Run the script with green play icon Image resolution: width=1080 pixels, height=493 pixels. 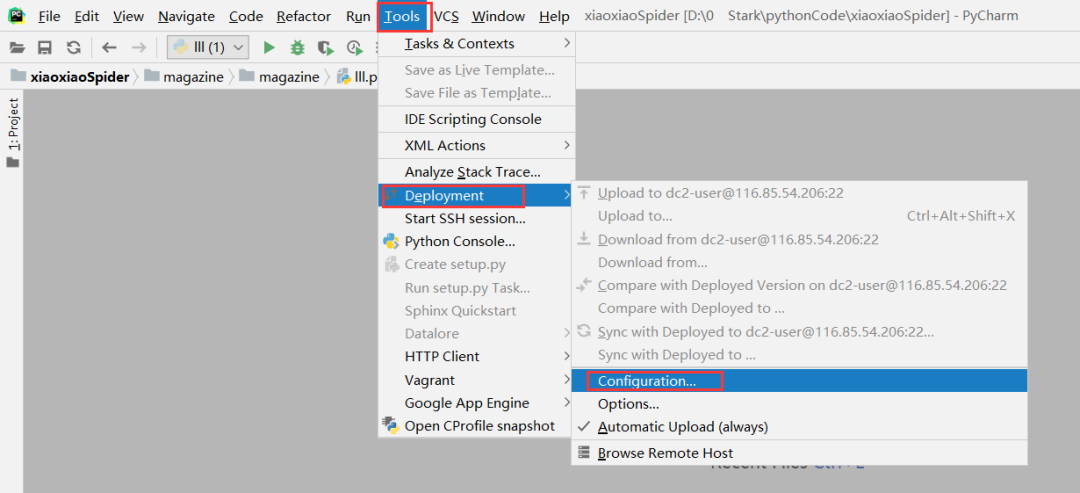point(268,47)
